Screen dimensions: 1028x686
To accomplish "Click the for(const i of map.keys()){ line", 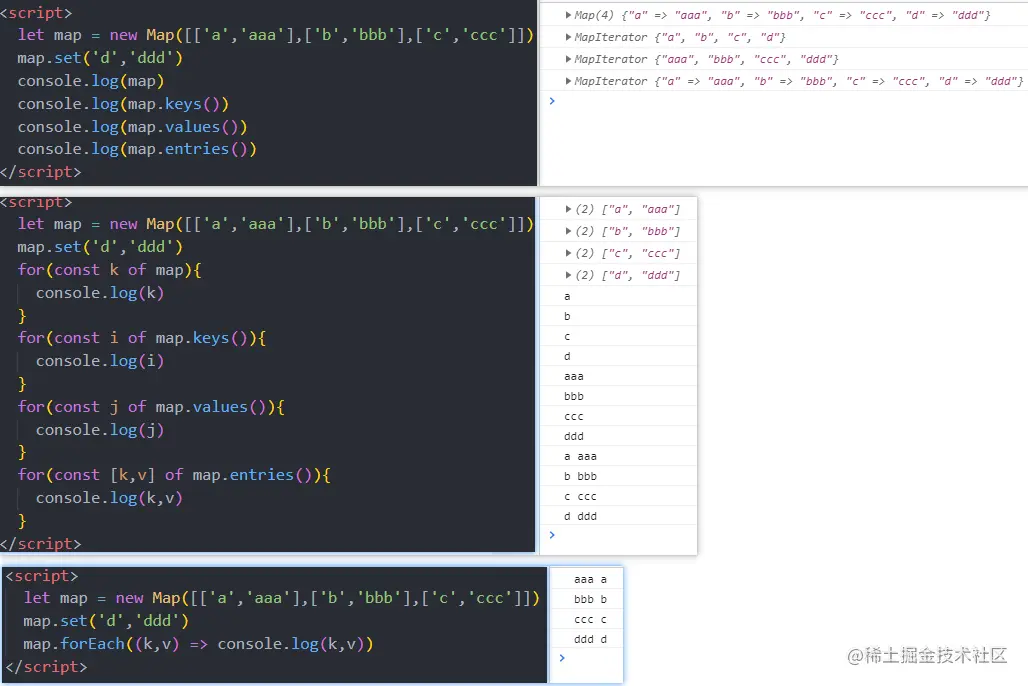I will point(142,338).
